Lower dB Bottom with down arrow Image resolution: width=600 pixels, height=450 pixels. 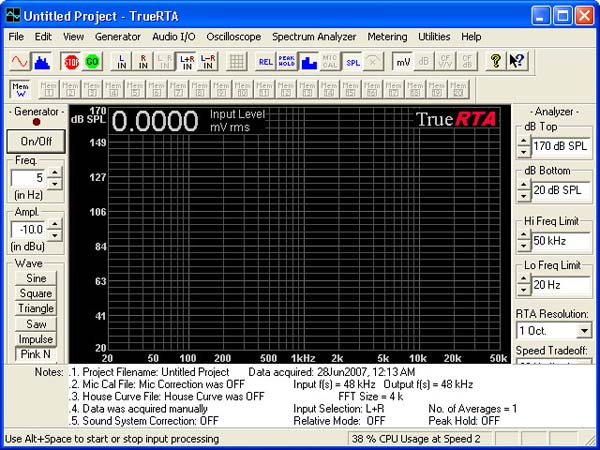(523, 196)
